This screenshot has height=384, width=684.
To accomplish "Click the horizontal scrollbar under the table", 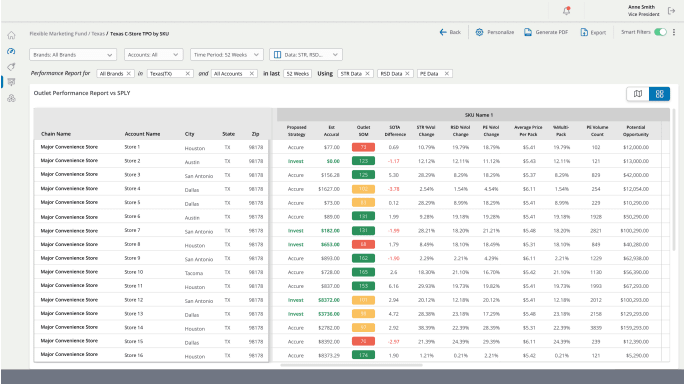I will coord(351,365).
